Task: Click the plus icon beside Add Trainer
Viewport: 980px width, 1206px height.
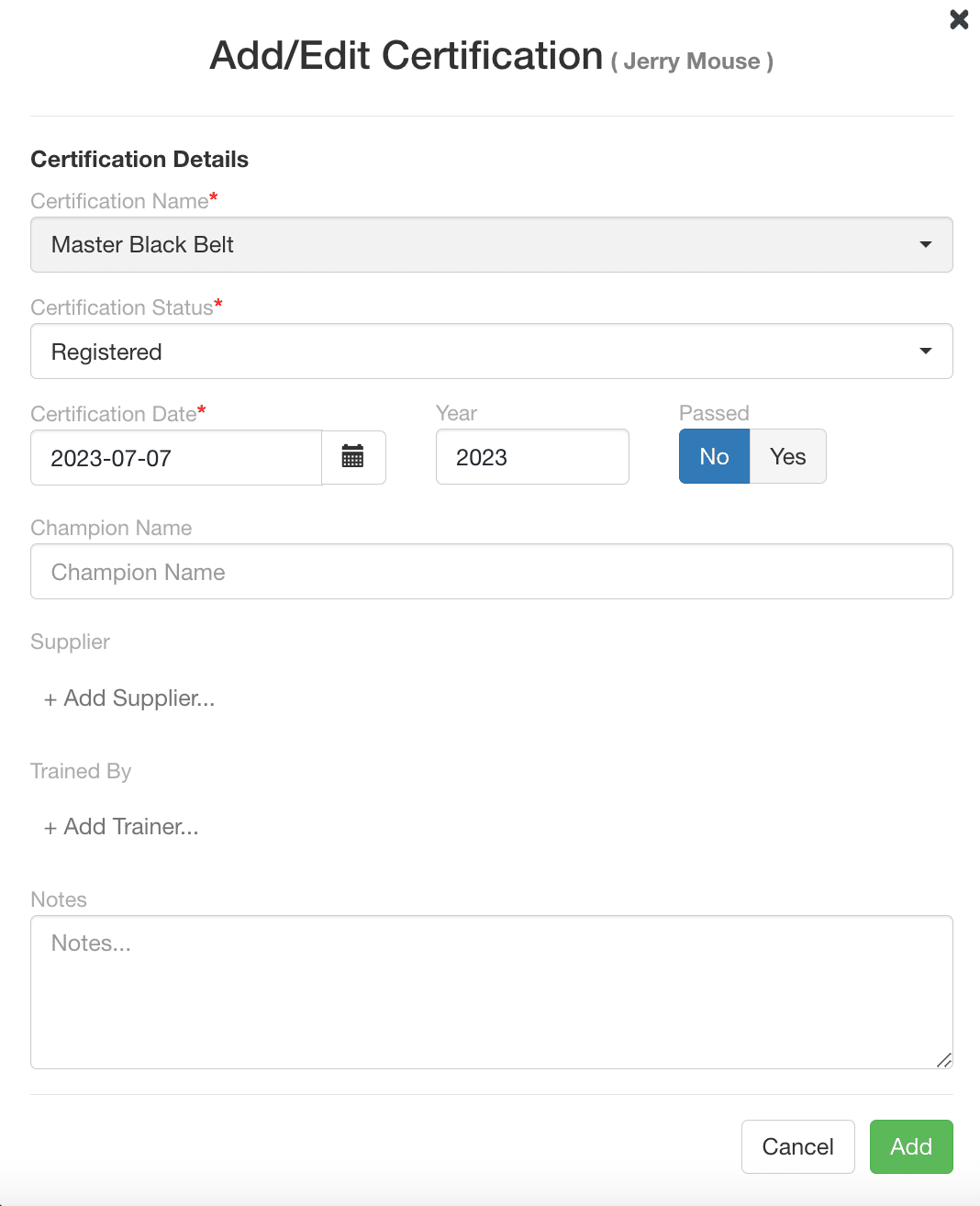Action: (x=50, y=828)
